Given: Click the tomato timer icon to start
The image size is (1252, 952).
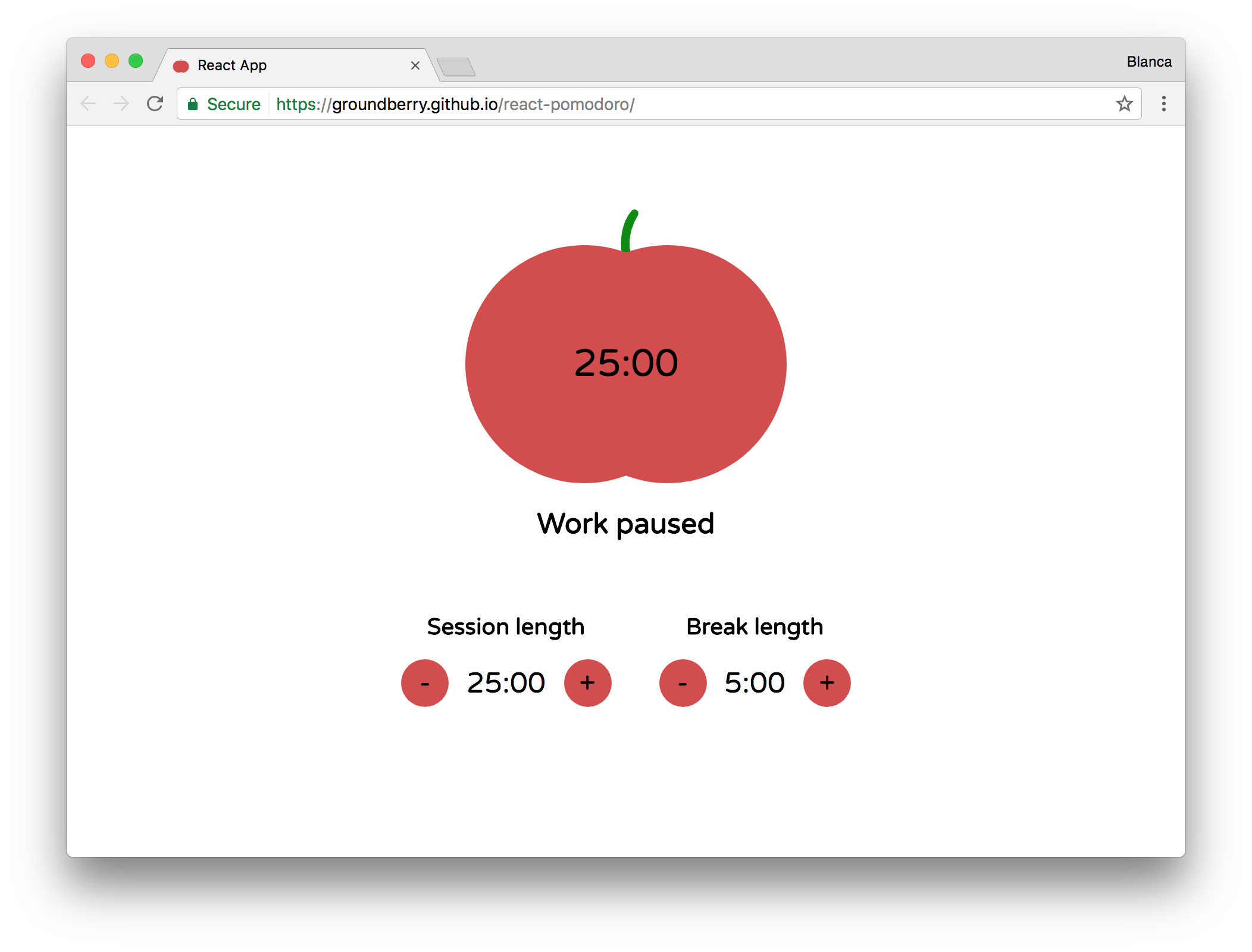Looking at the screenshot, I should click(x=625, y=360).
